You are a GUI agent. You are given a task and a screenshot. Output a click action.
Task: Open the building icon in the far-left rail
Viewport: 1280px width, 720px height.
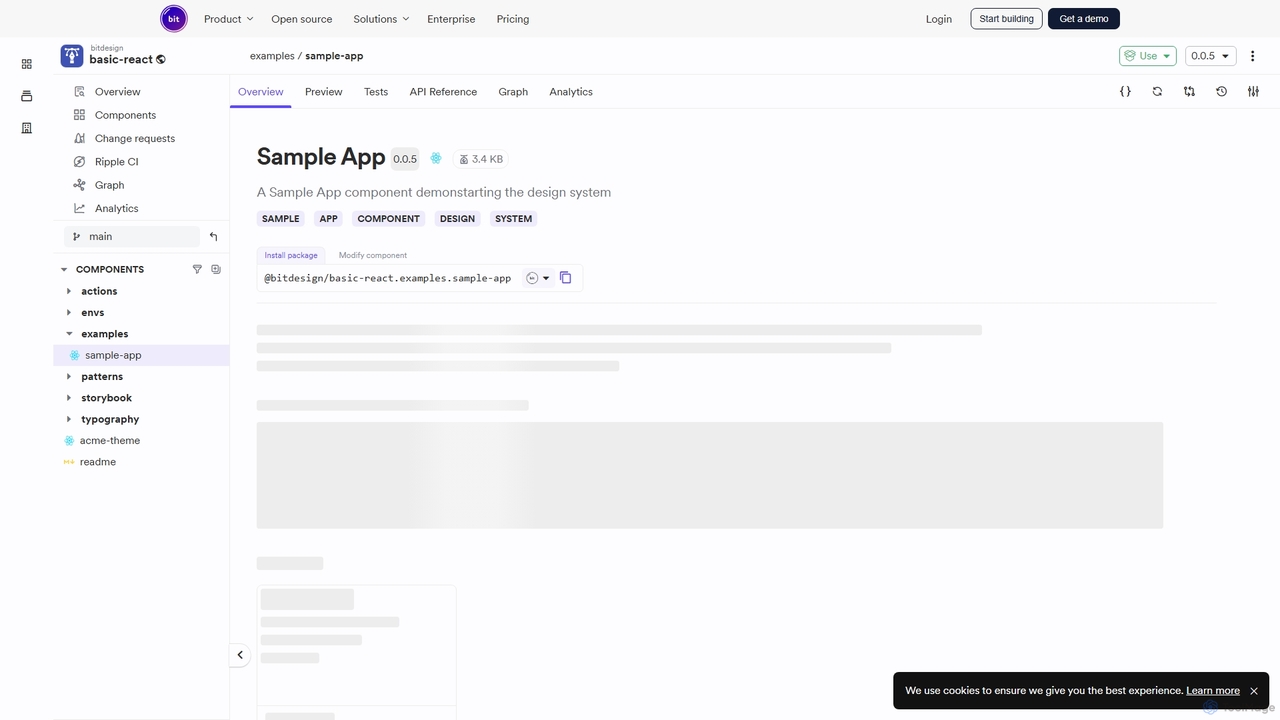27,128
